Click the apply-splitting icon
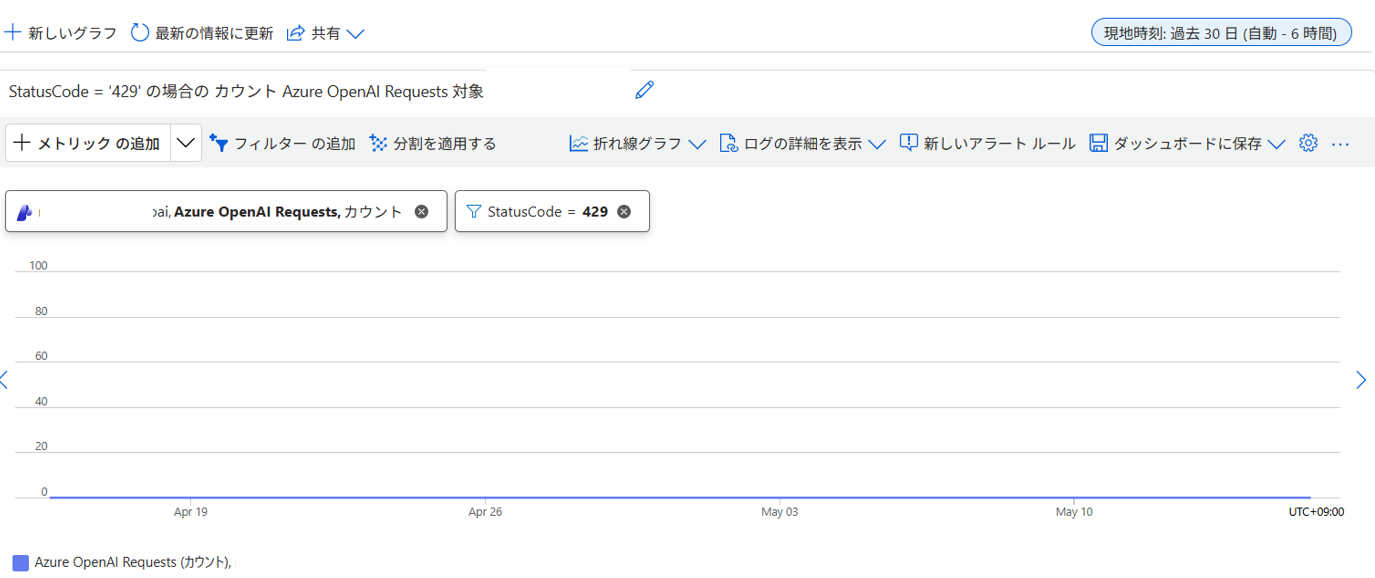The image size is (1375, 578). 378,143
